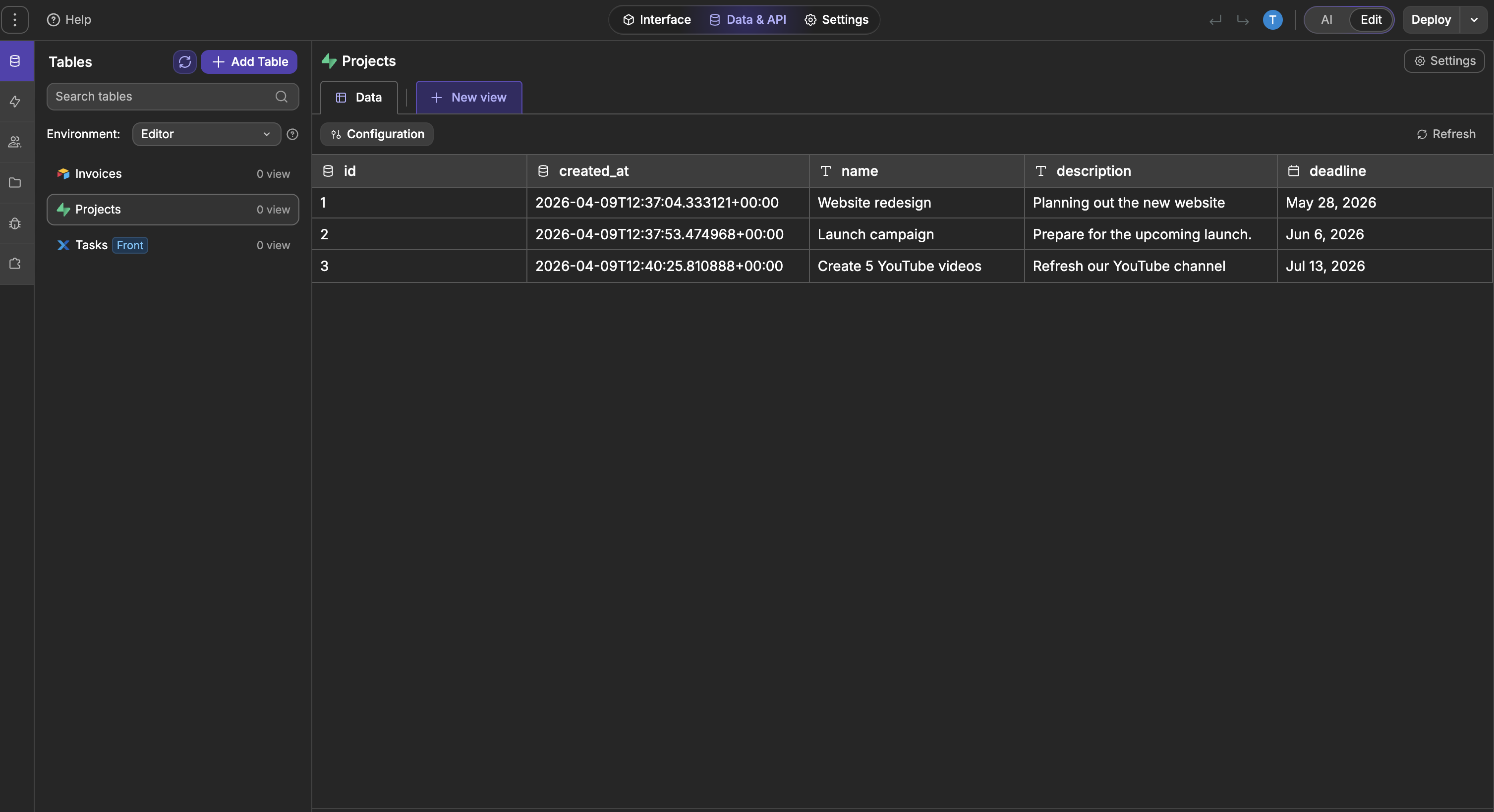The height and width of the screenshot is (812, 1494).
Task: Open the users sidebar icon
Action: point(15,142)
